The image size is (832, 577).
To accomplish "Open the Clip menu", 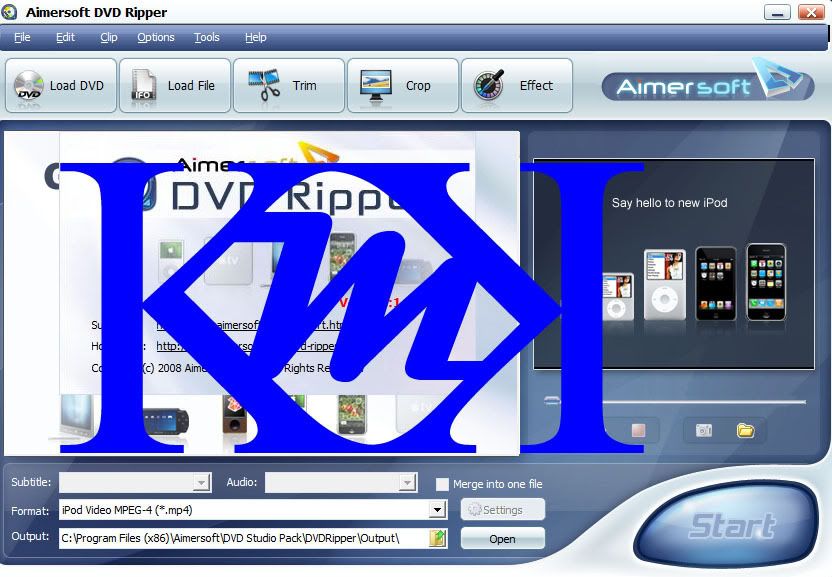I will click(109, 37).
